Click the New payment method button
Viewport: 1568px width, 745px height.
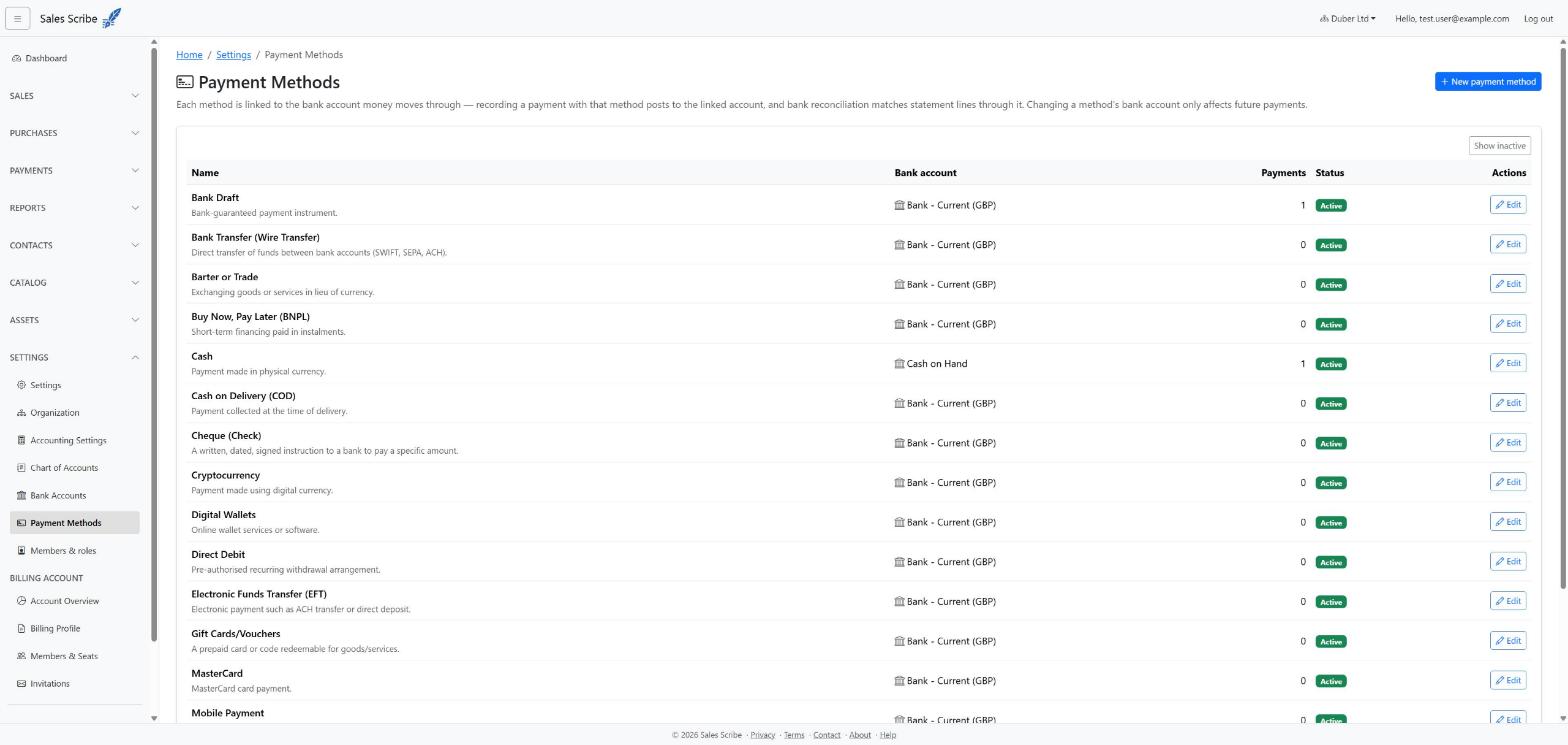(1487, 82)
